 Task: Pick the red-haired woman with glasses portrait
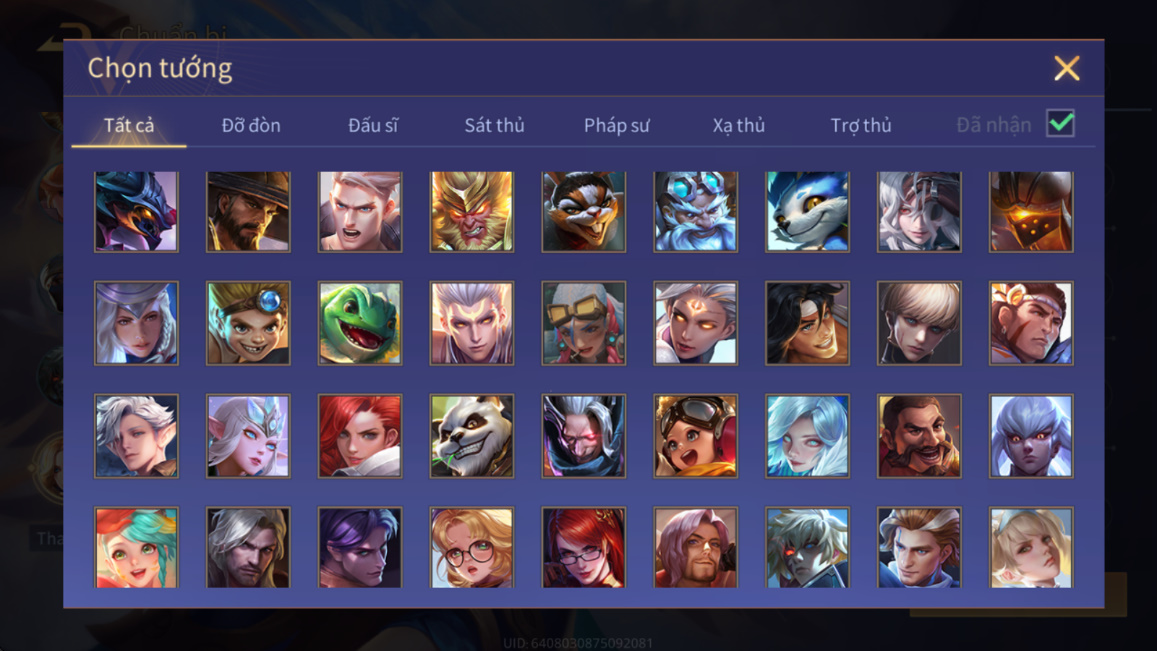584,548
